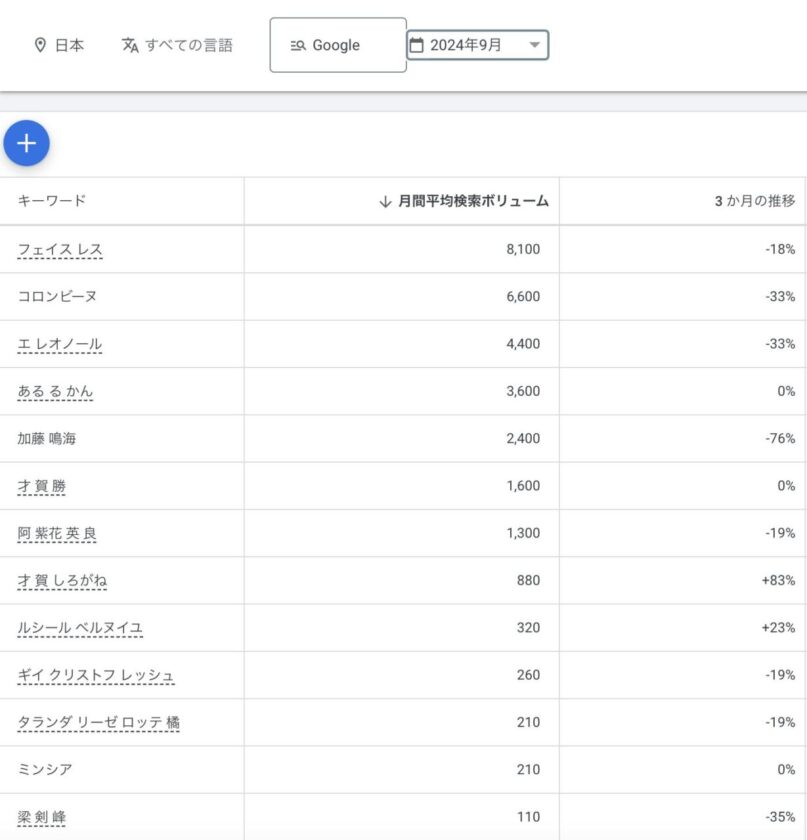The width and height of the screenshot is (807, 840).
Task: Click the 880 search volume value
Action: [528, 580]
